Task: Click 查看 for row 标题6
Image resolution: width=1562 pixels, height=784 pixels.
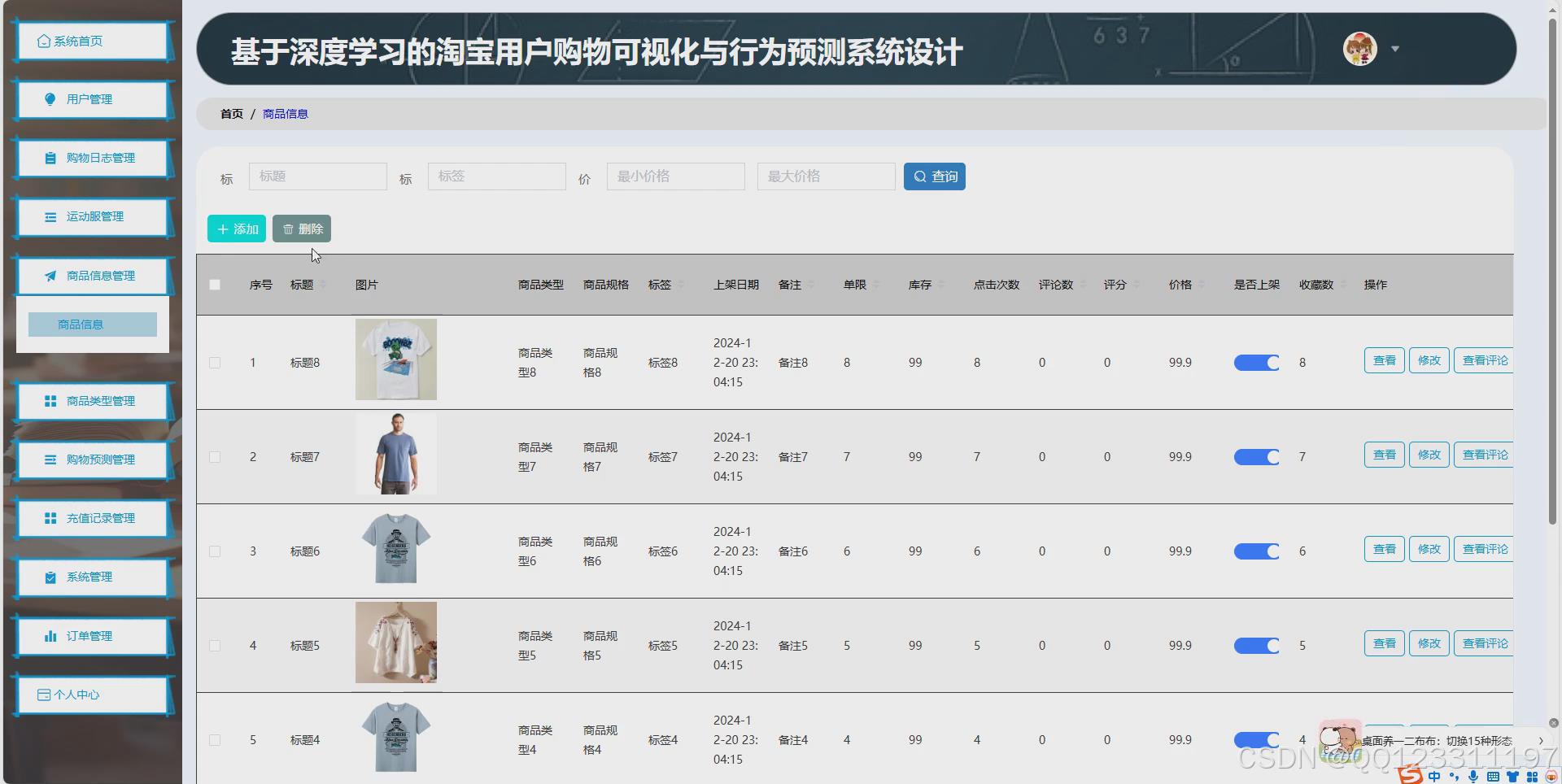Action: click(1385, 549)
